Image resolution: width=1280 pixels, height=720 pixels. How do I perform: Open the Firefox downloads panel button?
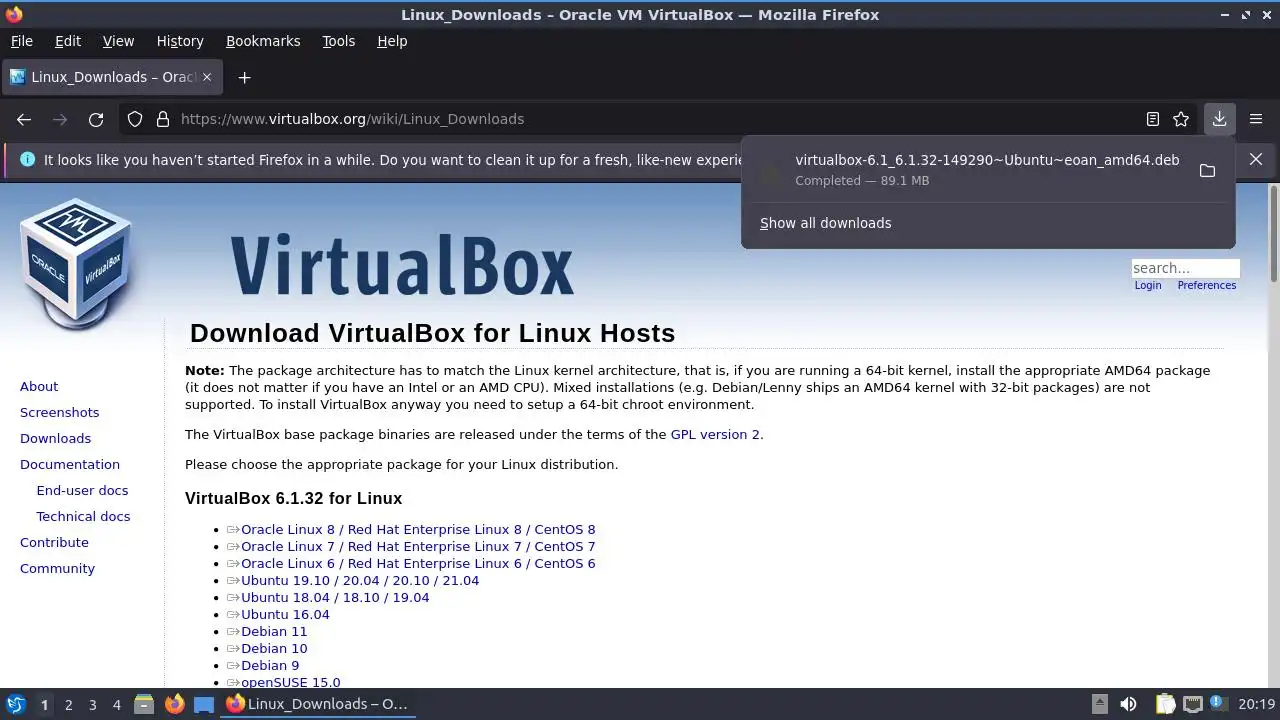tap(1219, 119)
